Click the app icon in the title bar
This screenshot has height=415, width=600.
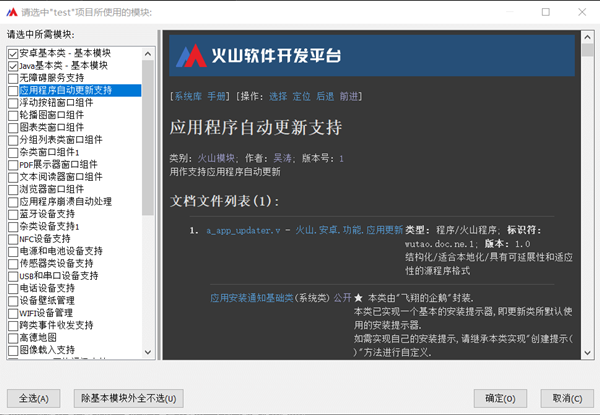11,12
